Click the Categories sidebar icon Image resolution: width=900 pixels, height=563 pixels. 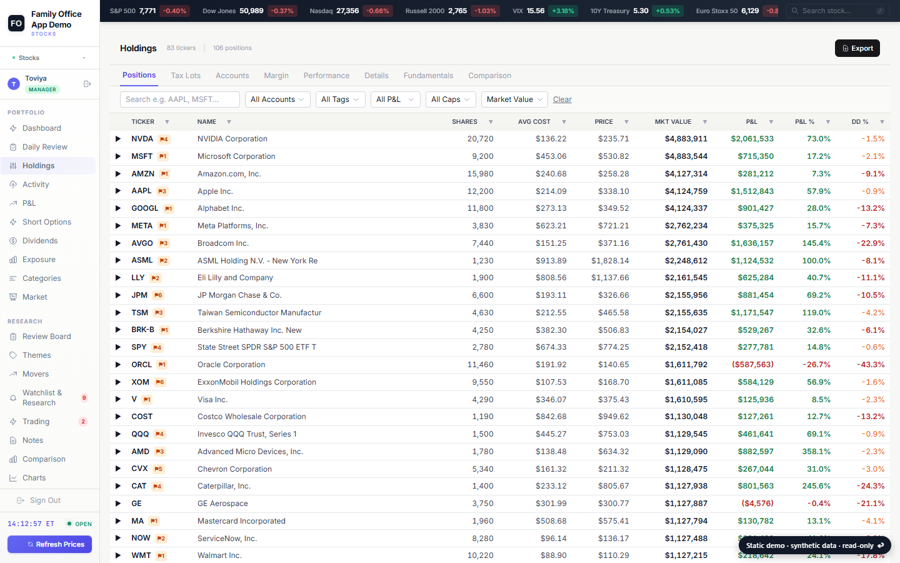coord(13,278)
